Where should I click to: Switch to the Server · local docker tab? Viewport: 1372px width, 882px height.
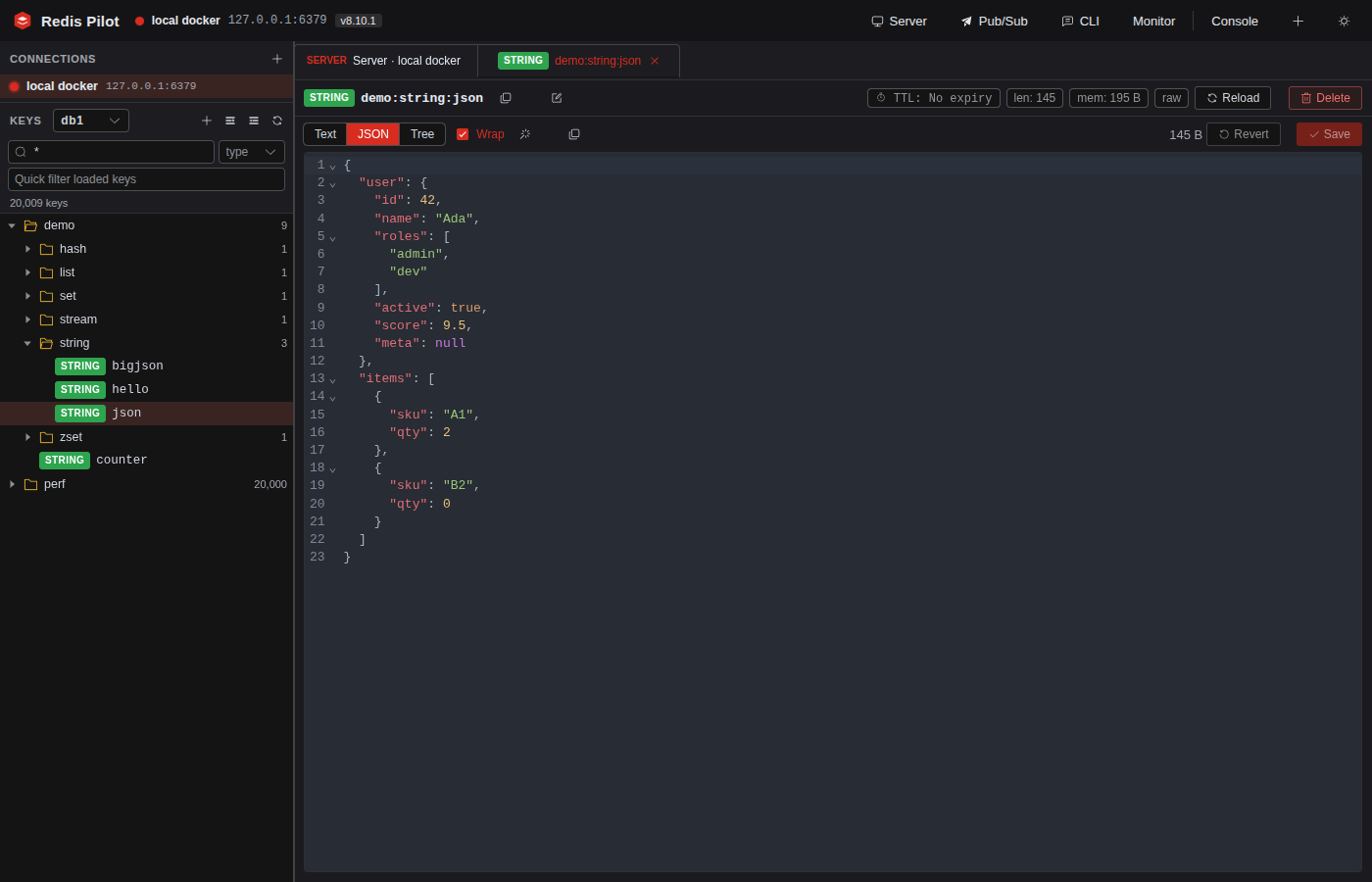(x=386, y=61)
